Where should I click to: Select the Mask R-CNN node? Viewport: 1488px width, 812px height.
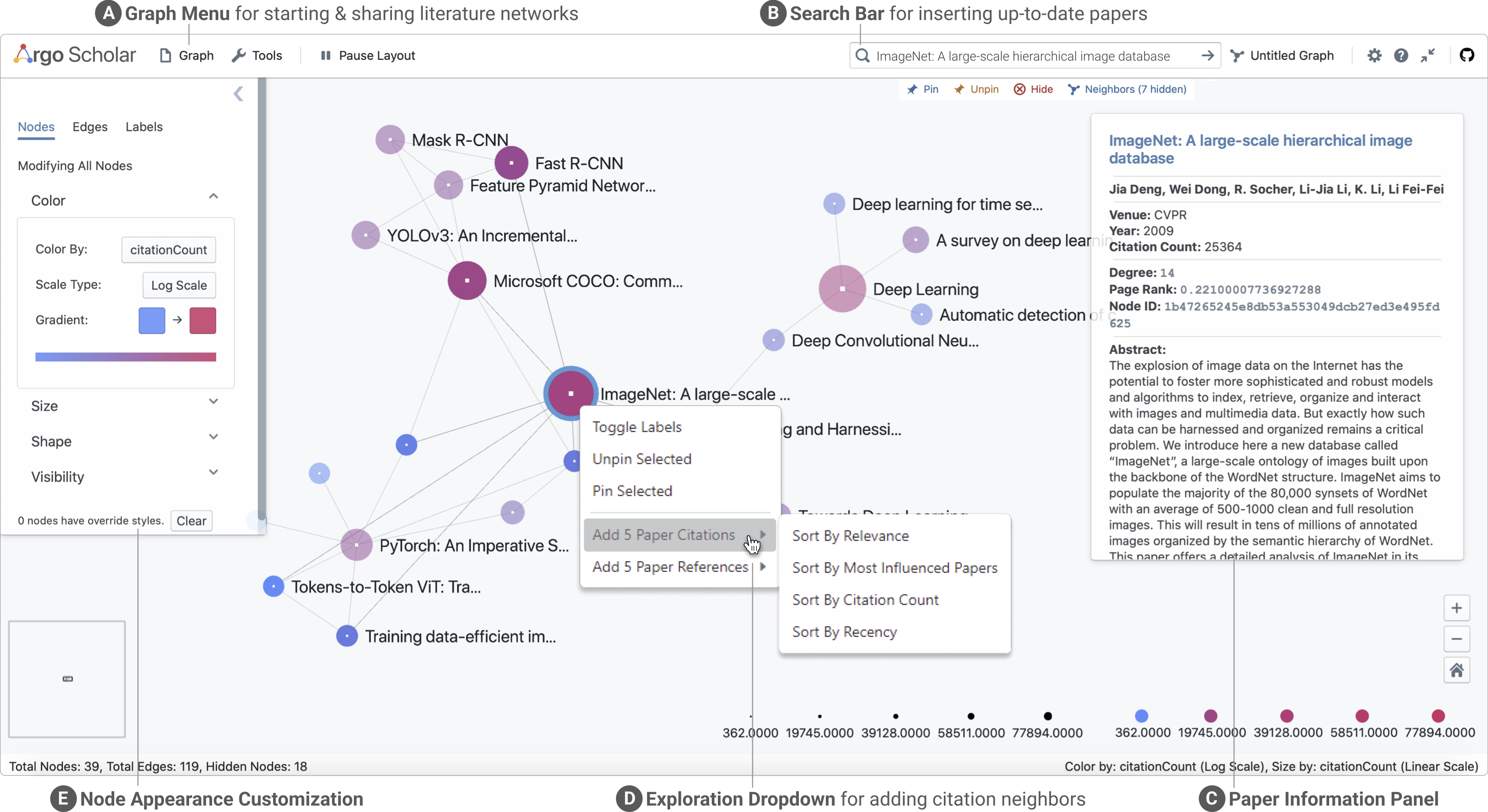point(390,139)
